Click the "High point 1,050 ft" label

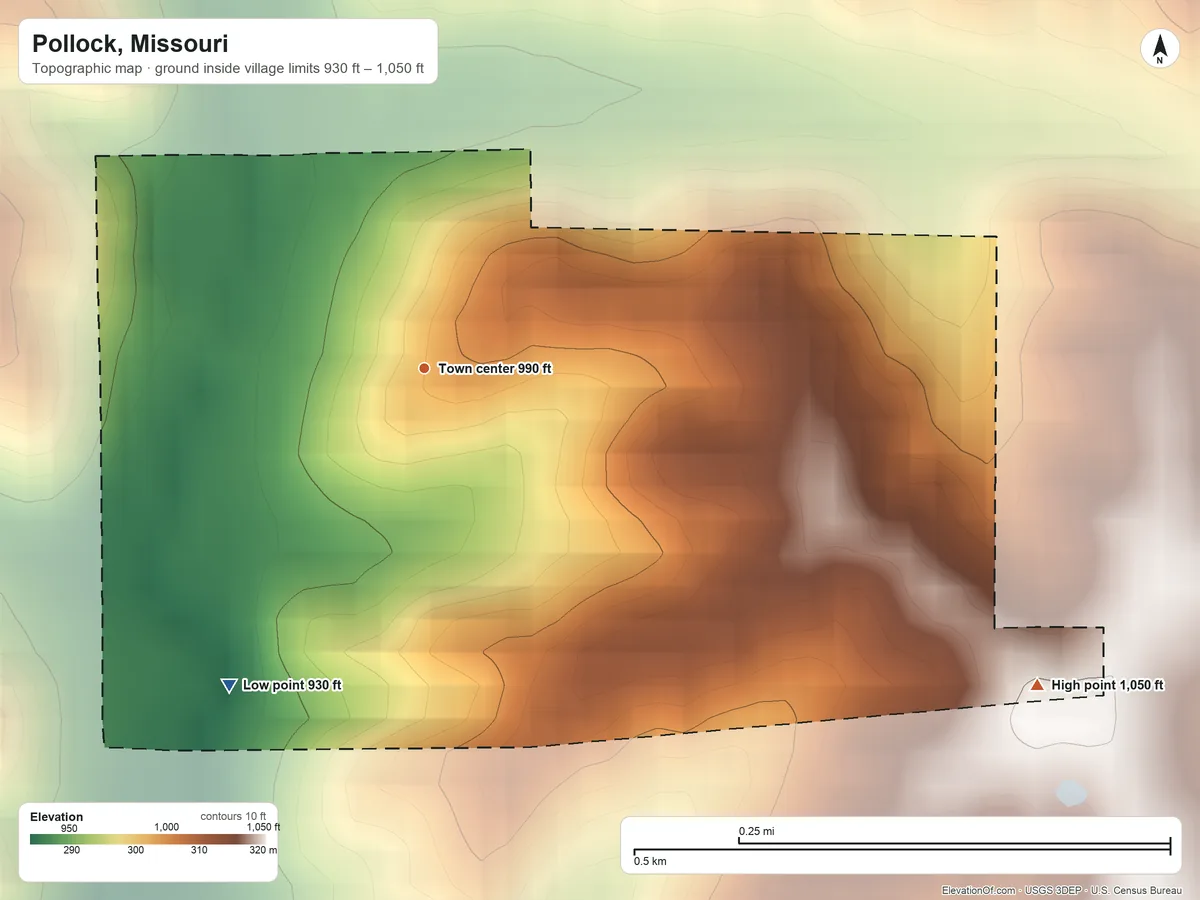tap(1108, 685)
